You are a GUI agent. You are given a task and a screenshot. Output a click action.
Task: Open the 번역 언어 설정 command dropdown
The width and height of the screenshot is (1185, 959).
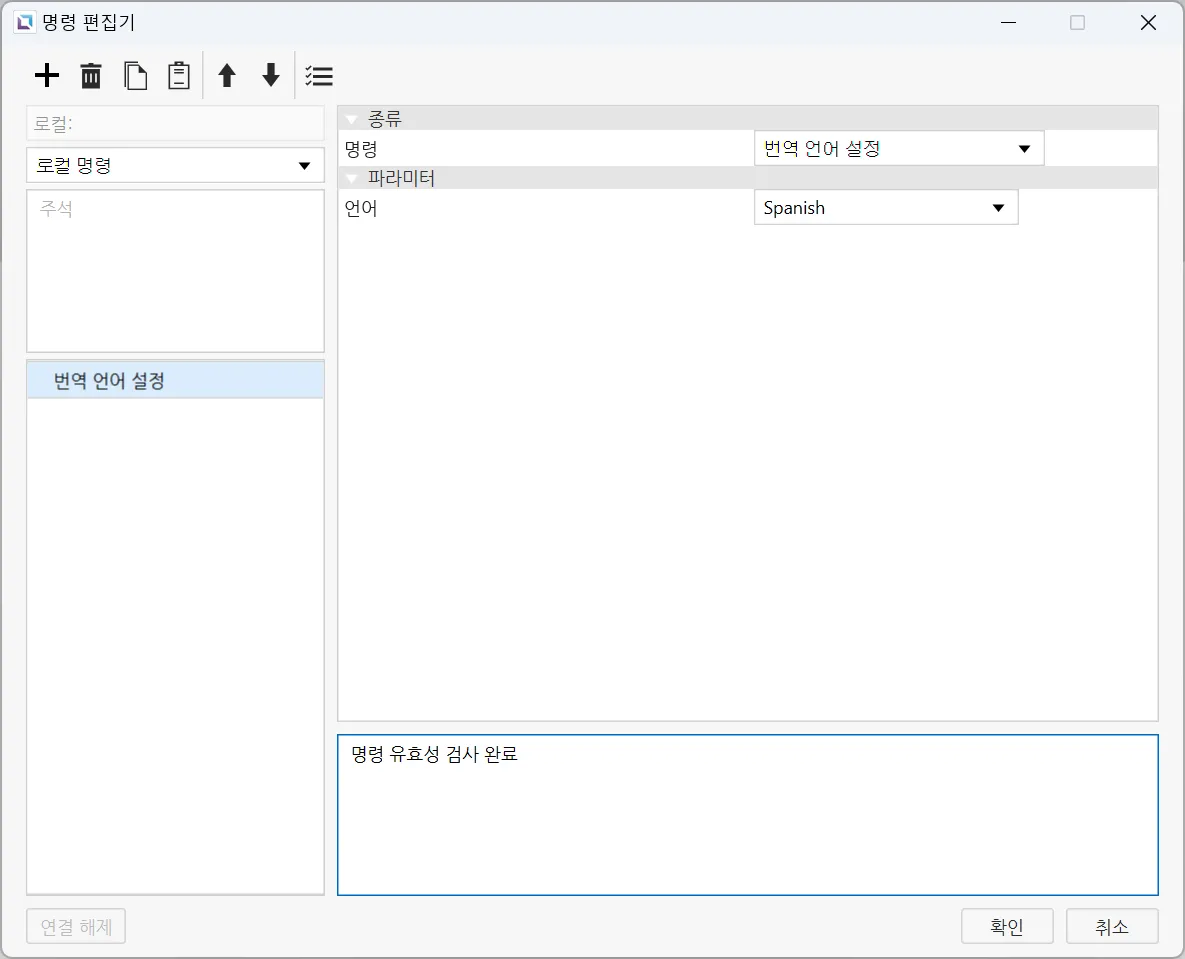(898, 149)
